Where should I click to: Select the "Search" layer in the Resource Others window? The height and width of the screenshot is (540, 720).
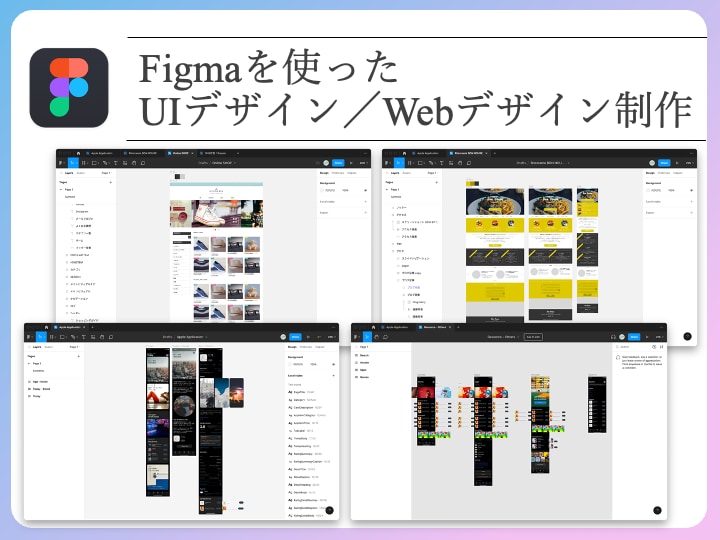381,355
